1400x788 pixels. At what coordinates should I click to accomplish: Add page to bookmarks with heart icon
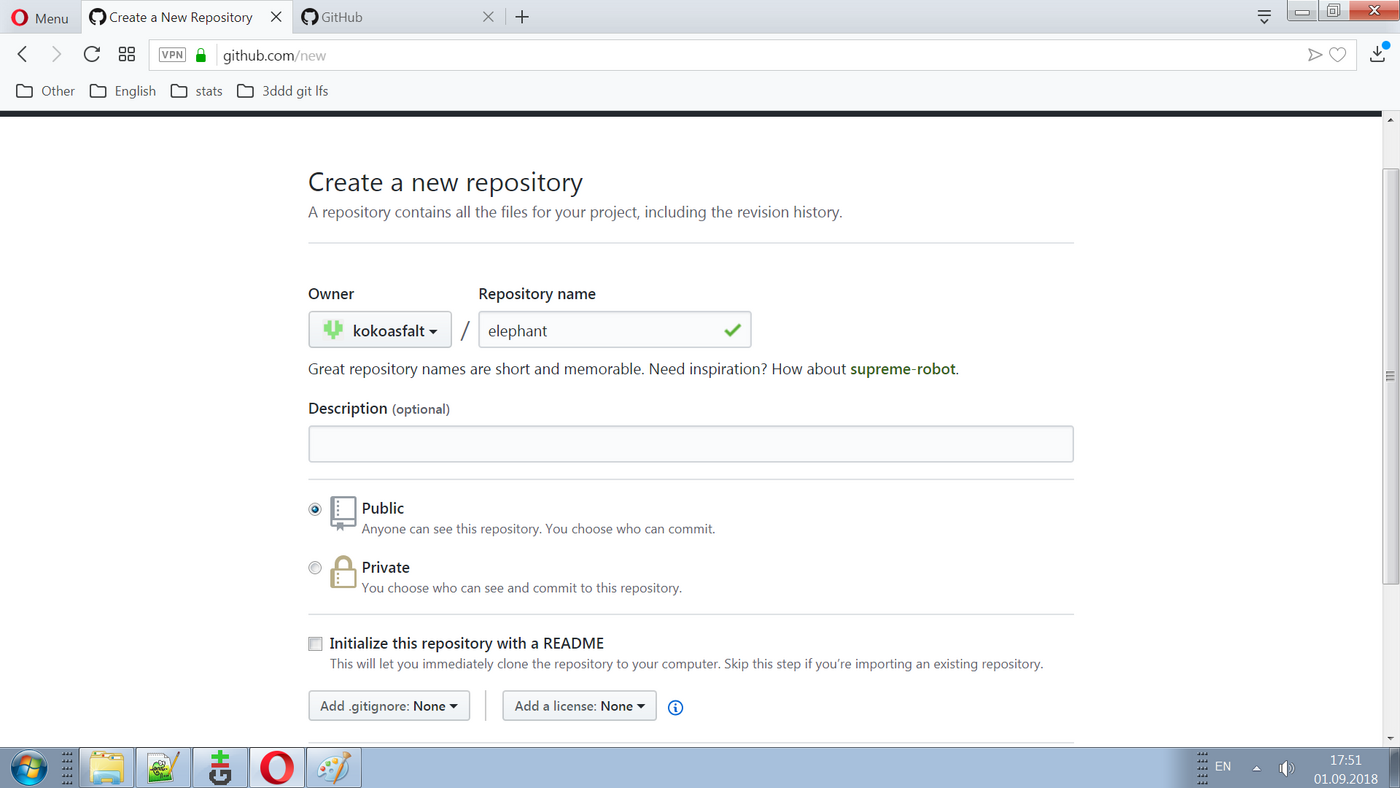coord(1337,55)
